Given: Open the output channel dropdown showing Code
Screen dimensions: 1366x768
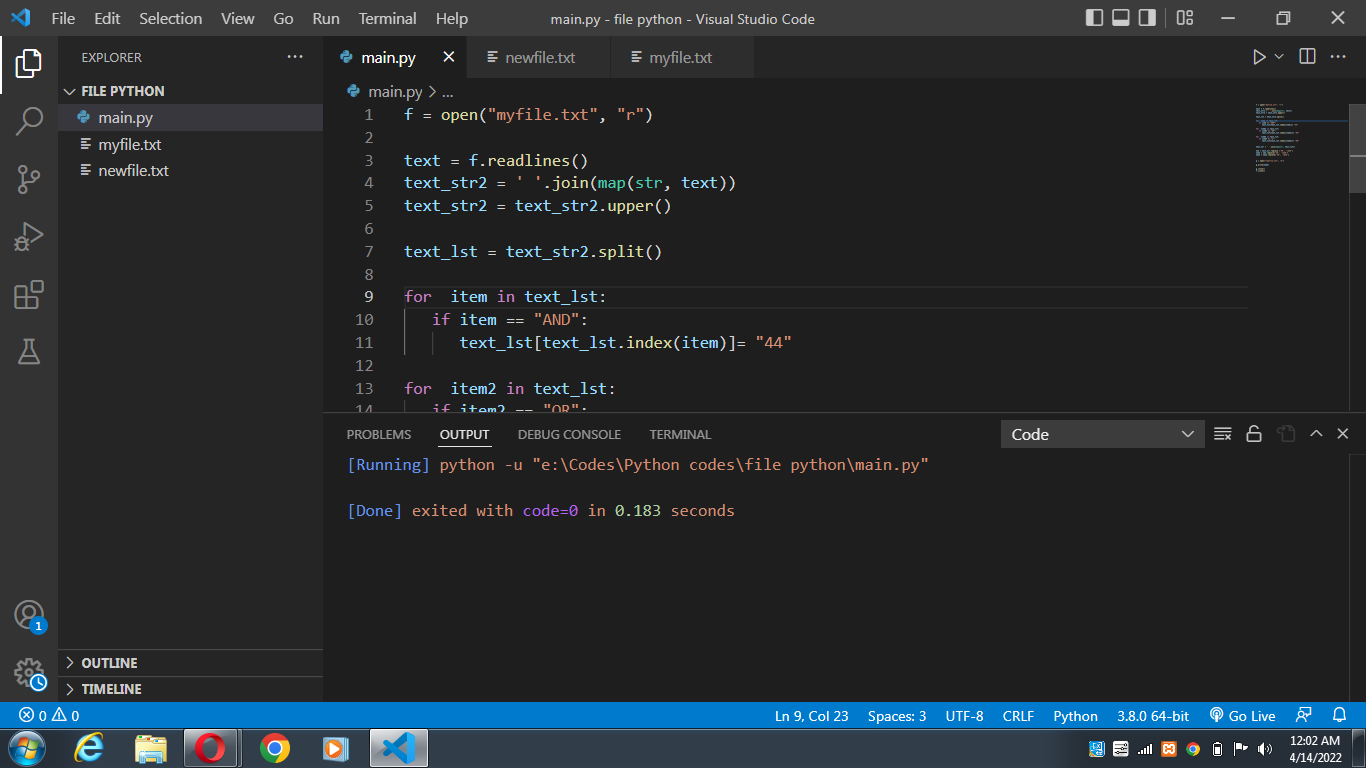Looking at the screenshot, I should 1102,433.
